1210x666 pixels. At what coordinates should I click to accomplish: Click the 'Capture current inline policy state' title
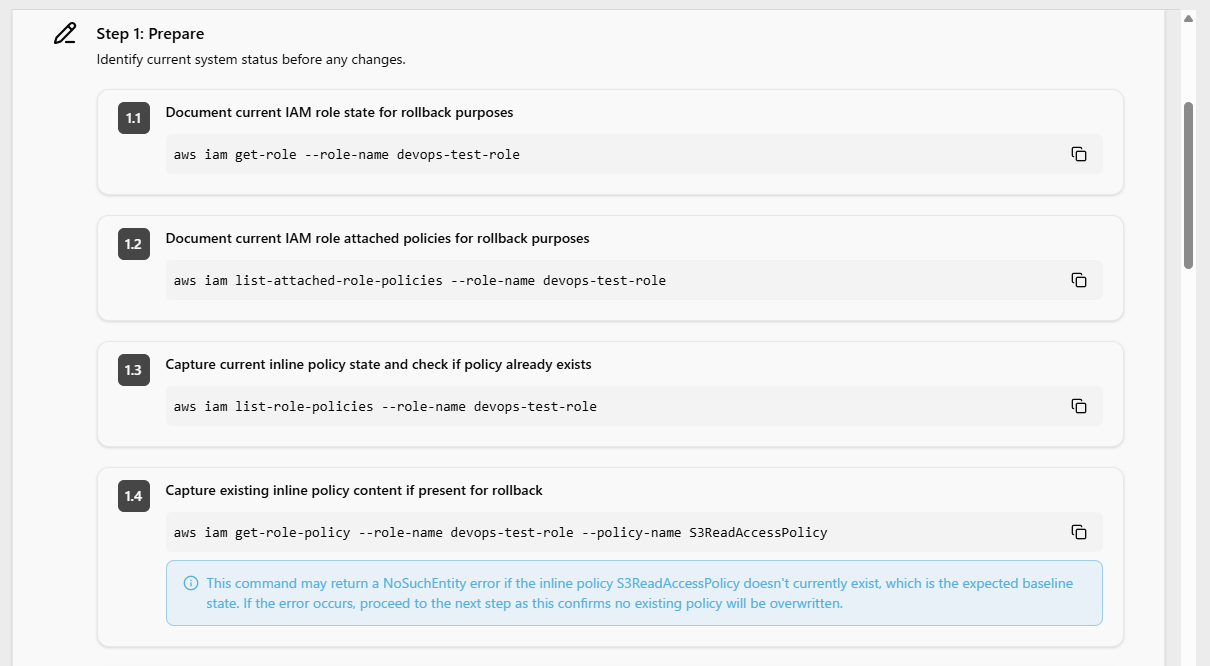[x=378, y=365]
